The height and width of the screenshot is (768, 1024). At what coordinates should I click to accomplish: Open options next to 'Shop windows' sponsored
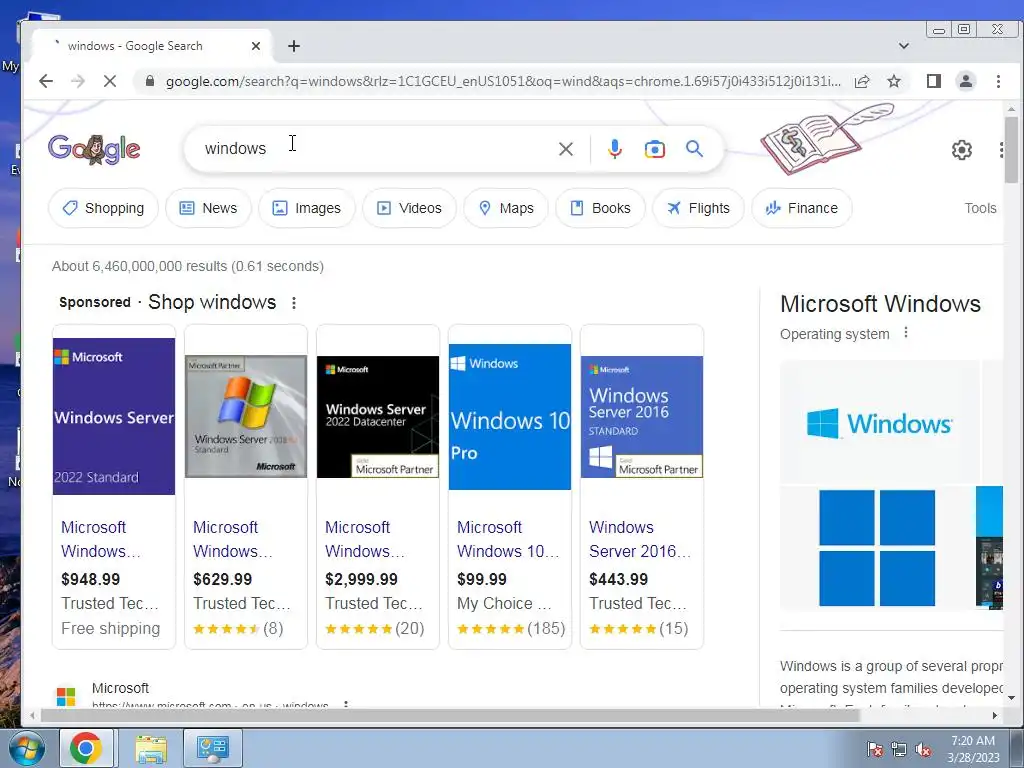[x=294, y=303]
